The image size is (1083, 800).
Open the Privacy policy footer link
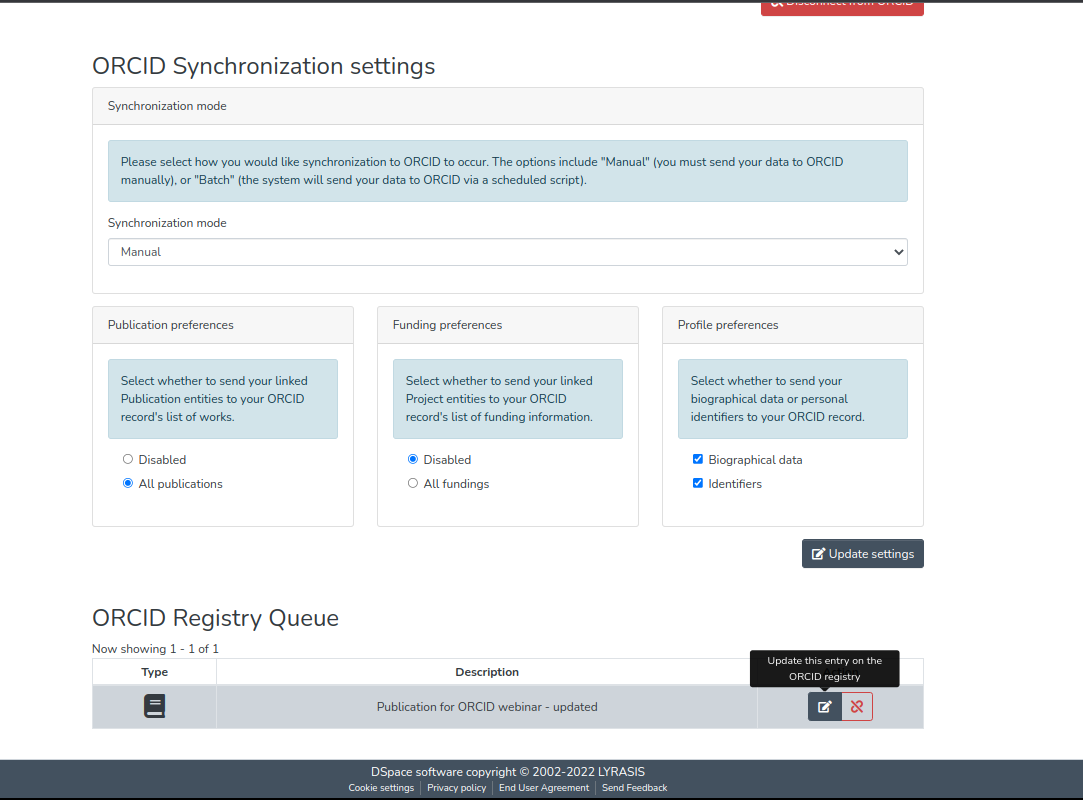(456, 788)
